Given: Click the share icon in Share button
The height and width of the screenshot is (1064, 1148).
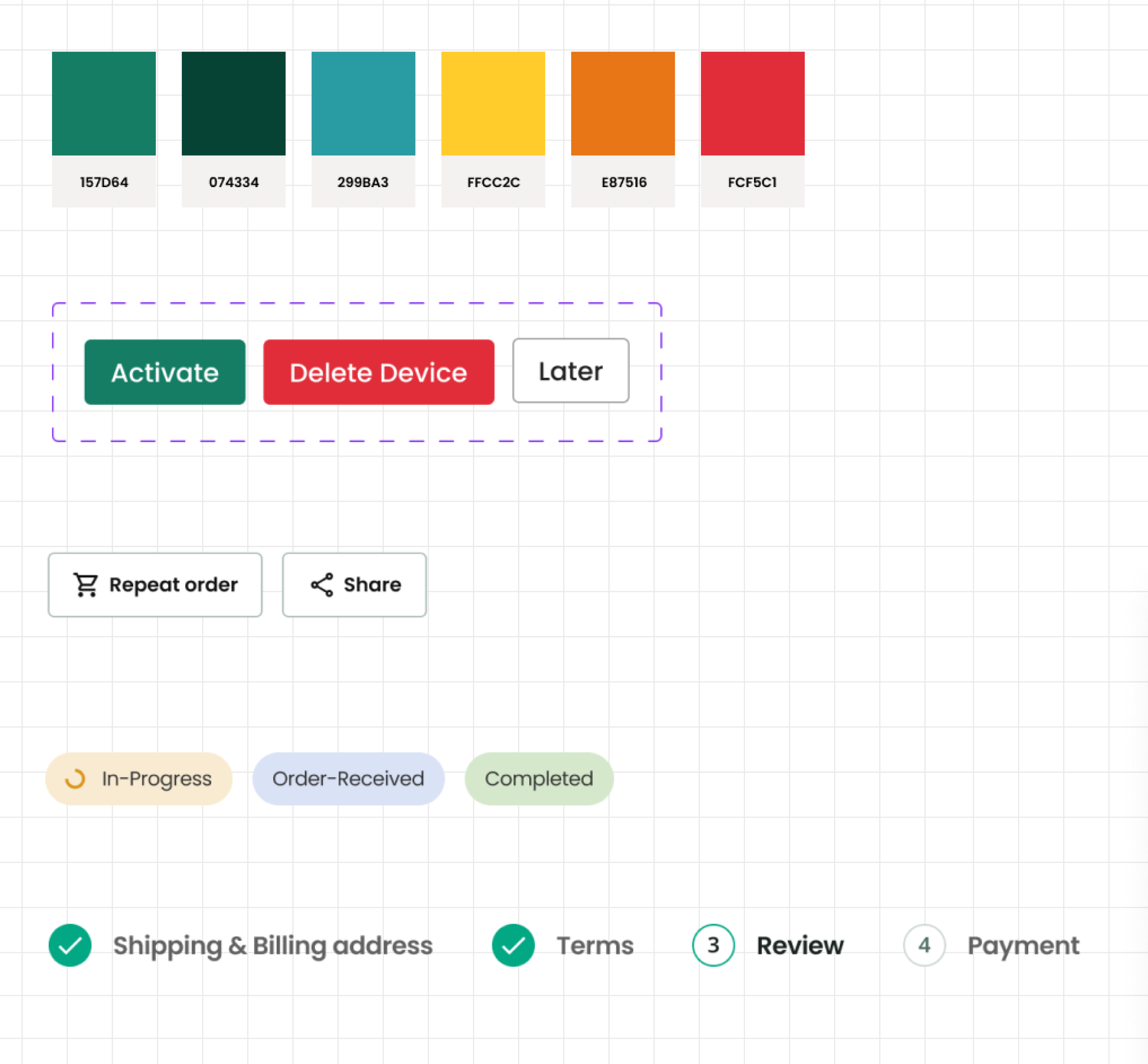Looking at the screenshot, I should [322, 584].
